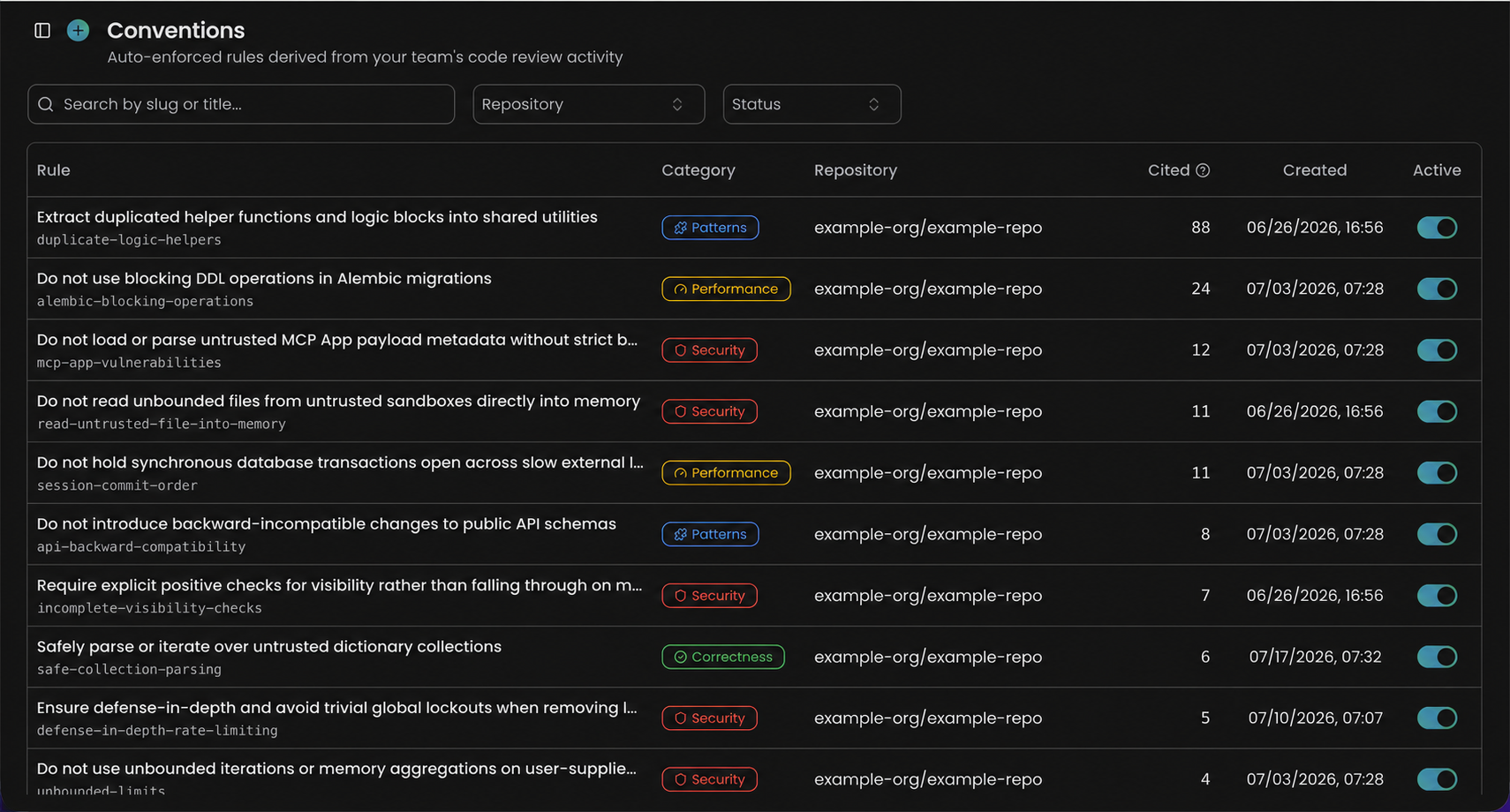Viewport: 1510px width, 812px height.
Task: Focus the search by slug or title field
Action: point(241,104)
